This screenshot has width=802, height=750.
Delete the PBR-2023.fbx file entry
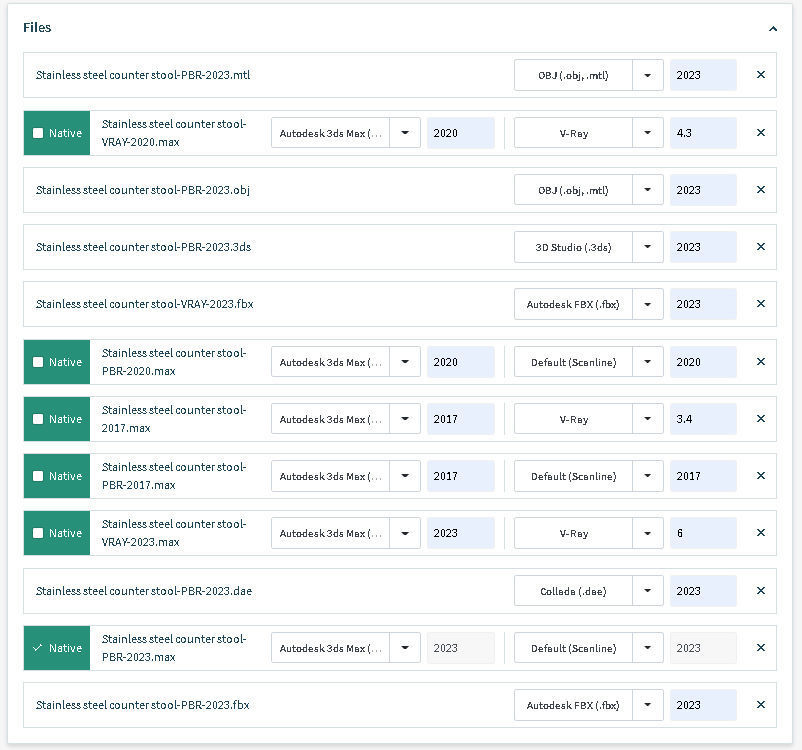point(760,705)
